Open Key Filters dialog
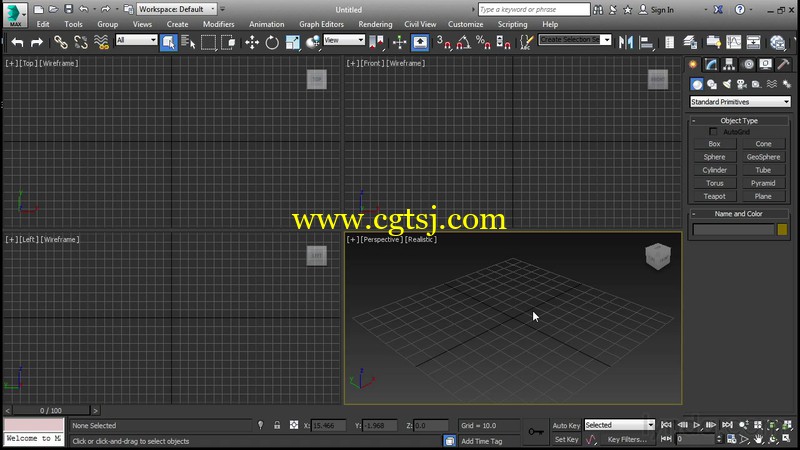This screenshot has width=800, height=450. 627,439
